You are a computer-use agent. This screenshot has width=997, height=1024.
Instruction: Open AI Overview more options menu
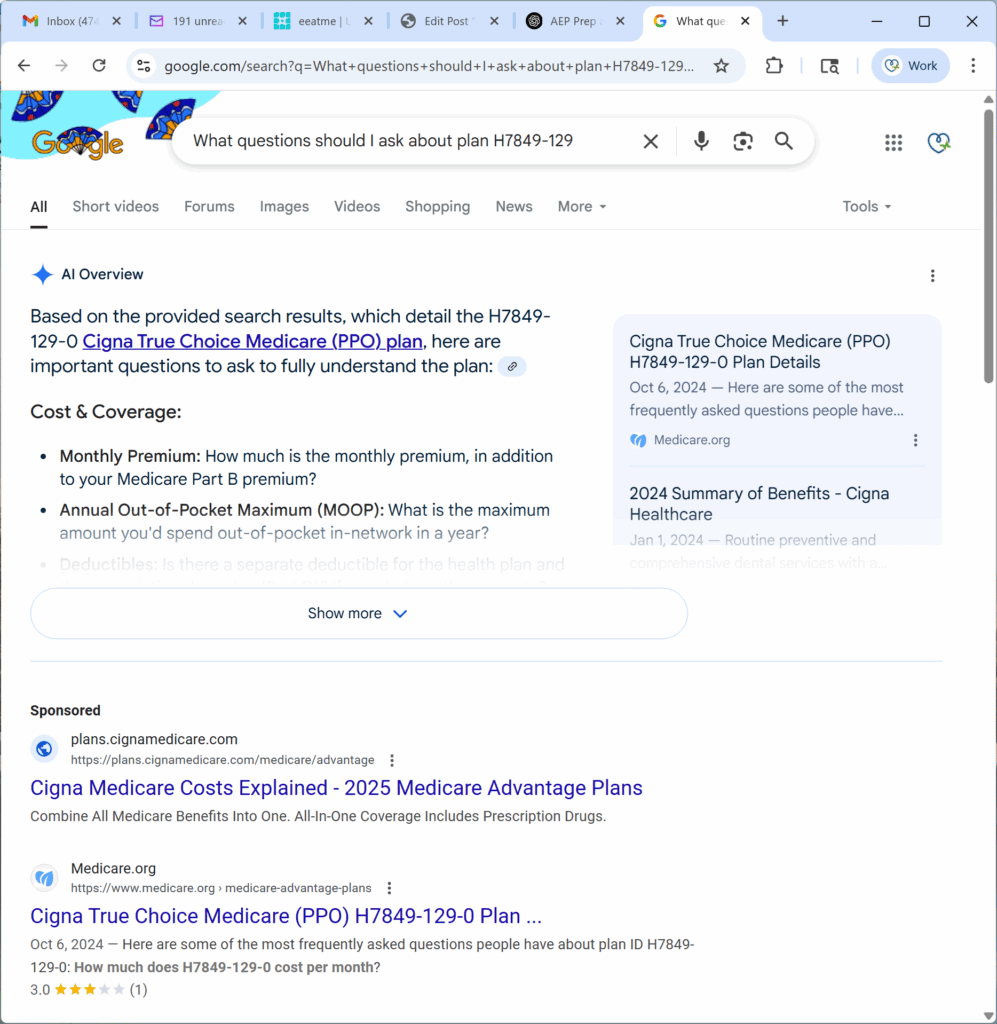(x=932, y=276)
